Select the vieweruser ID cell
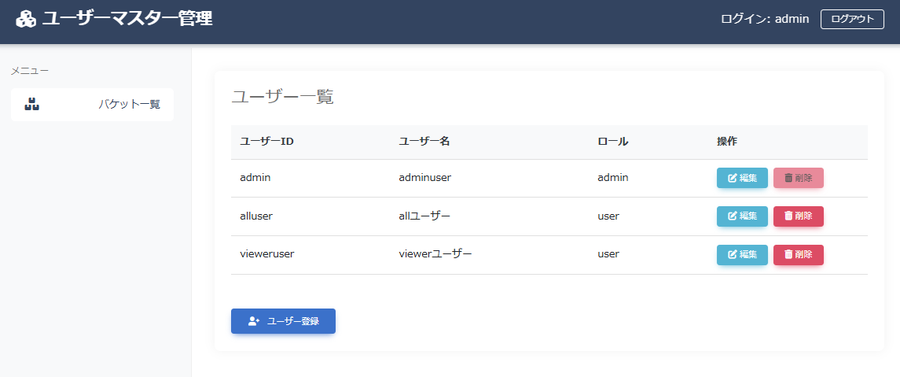This screenshot has height=377, width=900. point(267,254)
